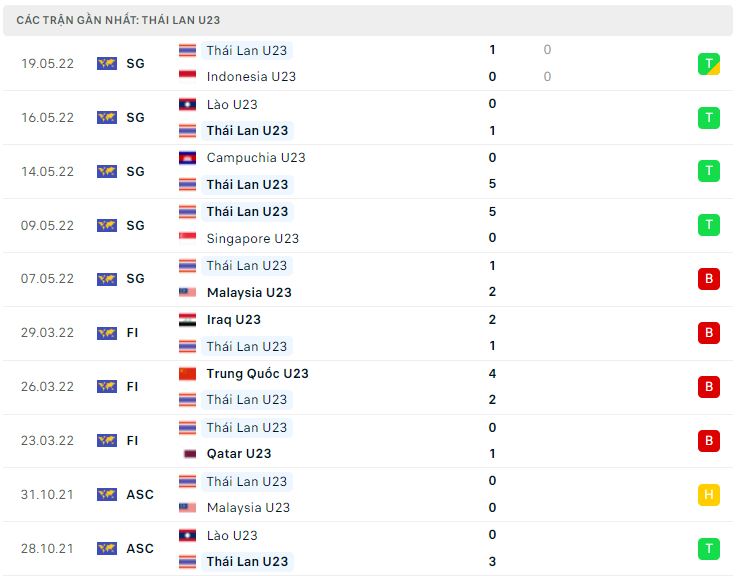Viewport: 738px width, 576px height.
Task: Click the 09.05.22 match date
Action: pyautogui.click(x=47, y=225)
